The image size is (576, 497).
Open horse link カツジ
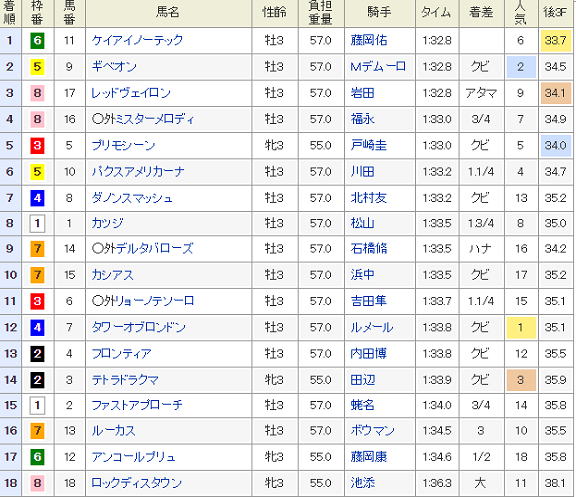click(107, 223)
